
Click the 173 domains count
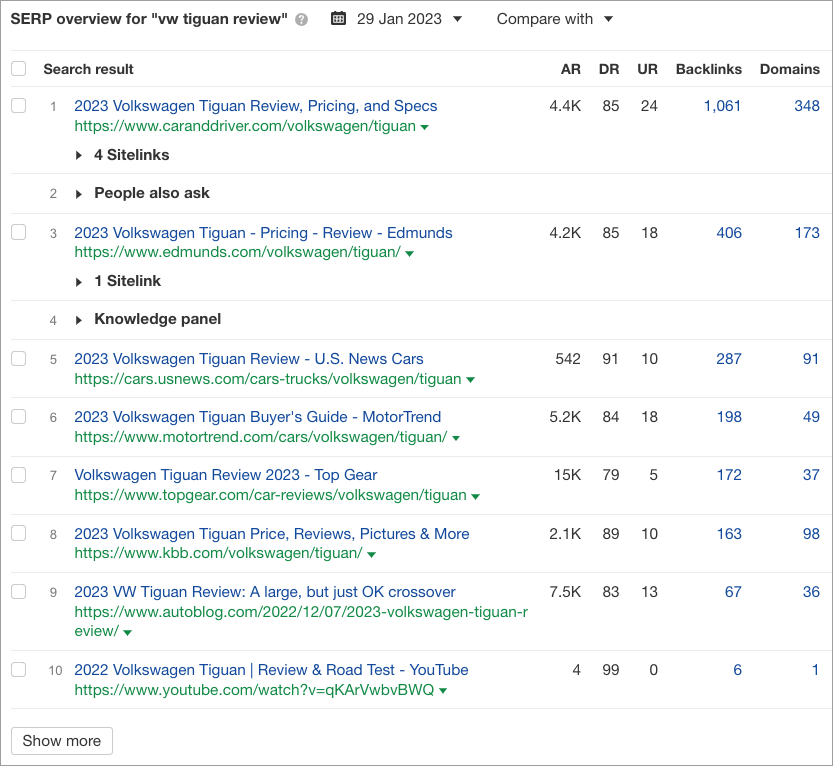[x=807, y=233]
